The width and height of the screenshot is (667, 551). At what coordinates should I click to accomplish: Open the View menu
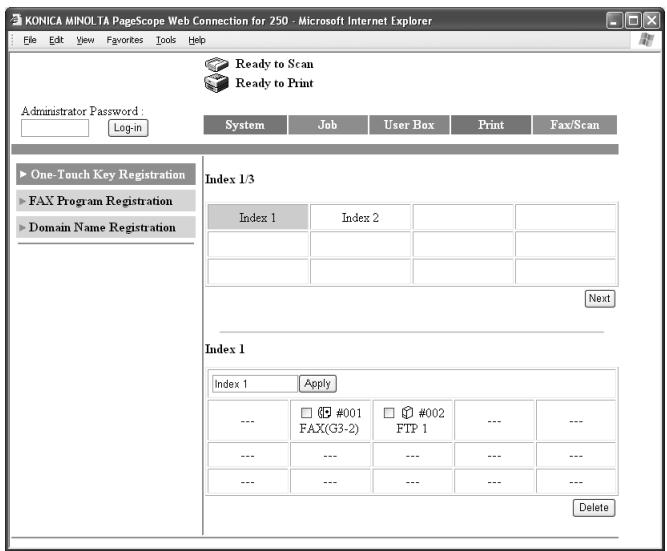85,40
